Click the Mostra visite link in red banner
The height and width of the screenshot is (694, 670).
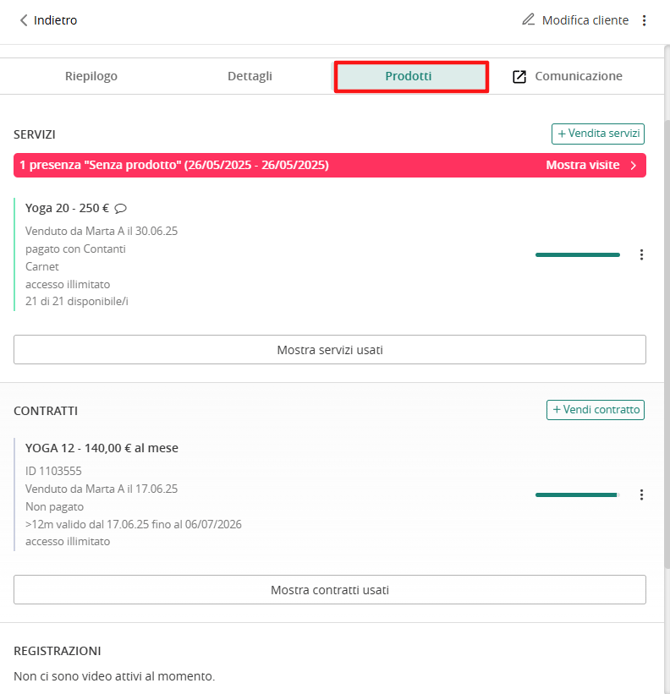click(582, 165)
